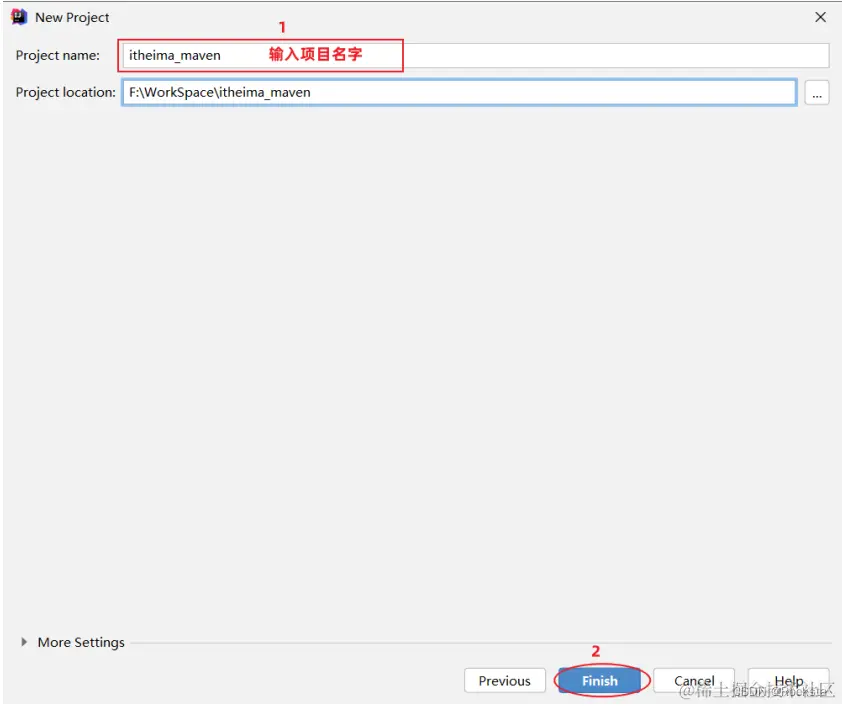This screenshot has height=706, width=842.
Task: Open Help for this dialog
Action: tap(788, 681)
